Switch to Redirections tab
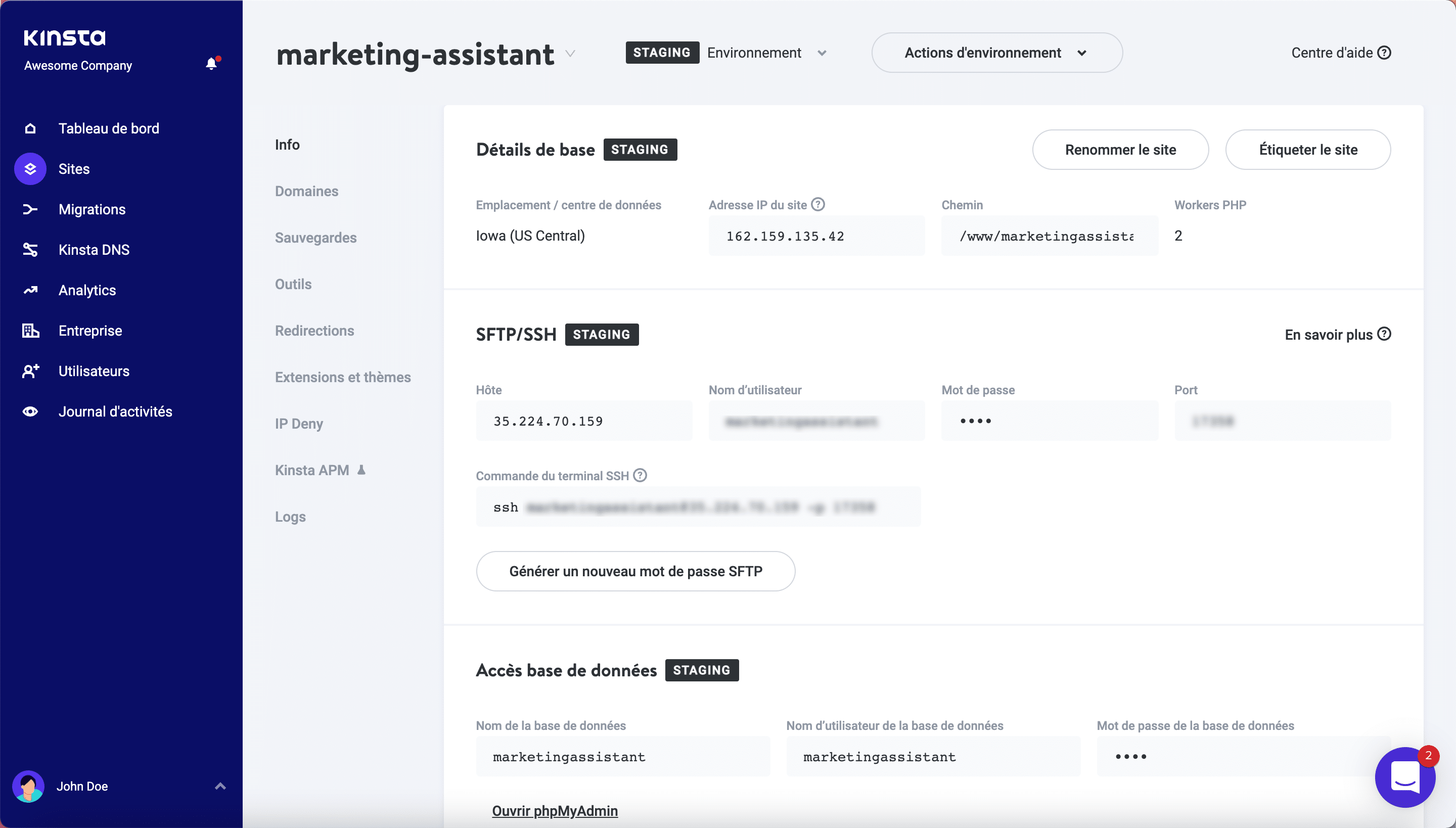 (x=314, y=331)
